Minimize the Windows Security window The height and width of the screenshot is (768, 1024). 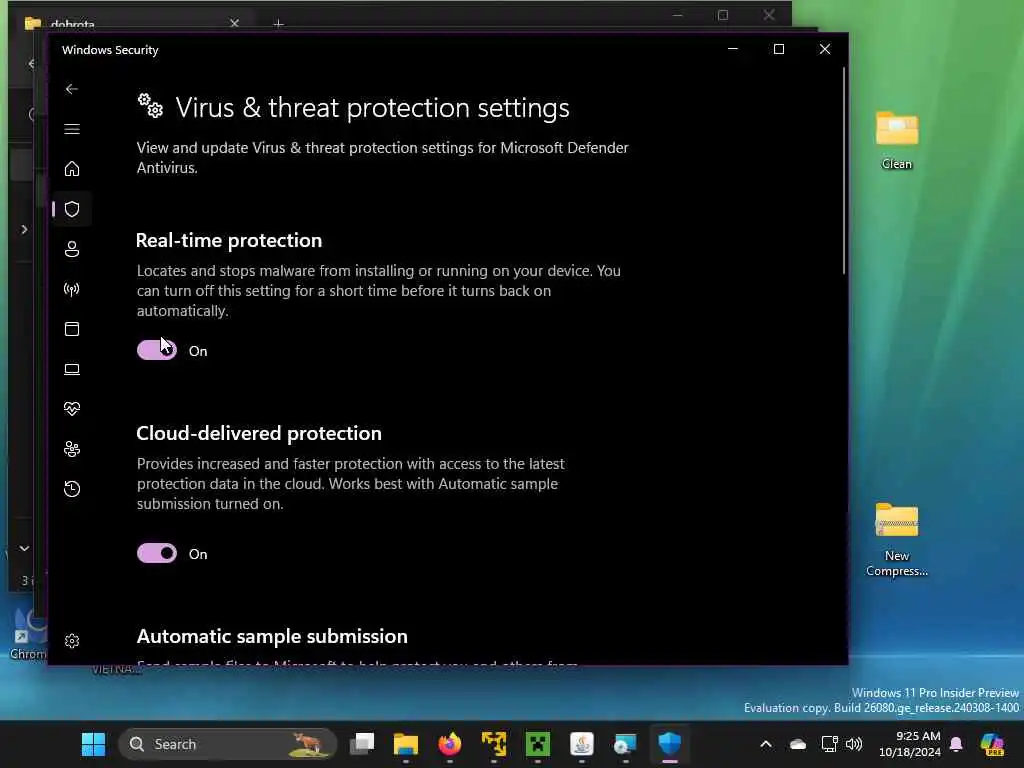coord(733,49)
